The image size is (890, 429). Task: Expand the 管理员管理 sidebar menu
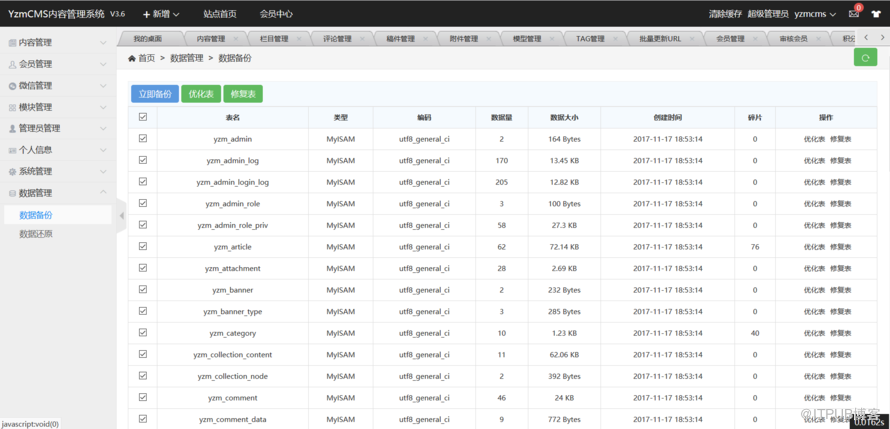click(x=57, y=128)
